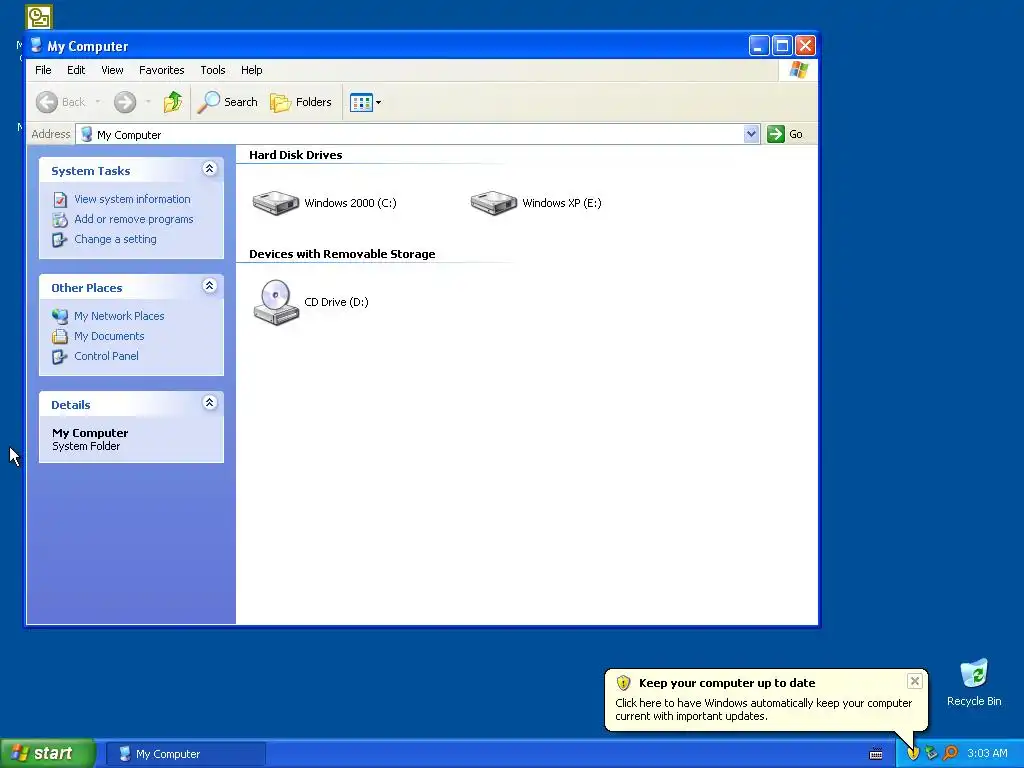The width and height of the screenshot is (1024, 768).
Task: Open the Favorites menu
Action: click(161, 70)
